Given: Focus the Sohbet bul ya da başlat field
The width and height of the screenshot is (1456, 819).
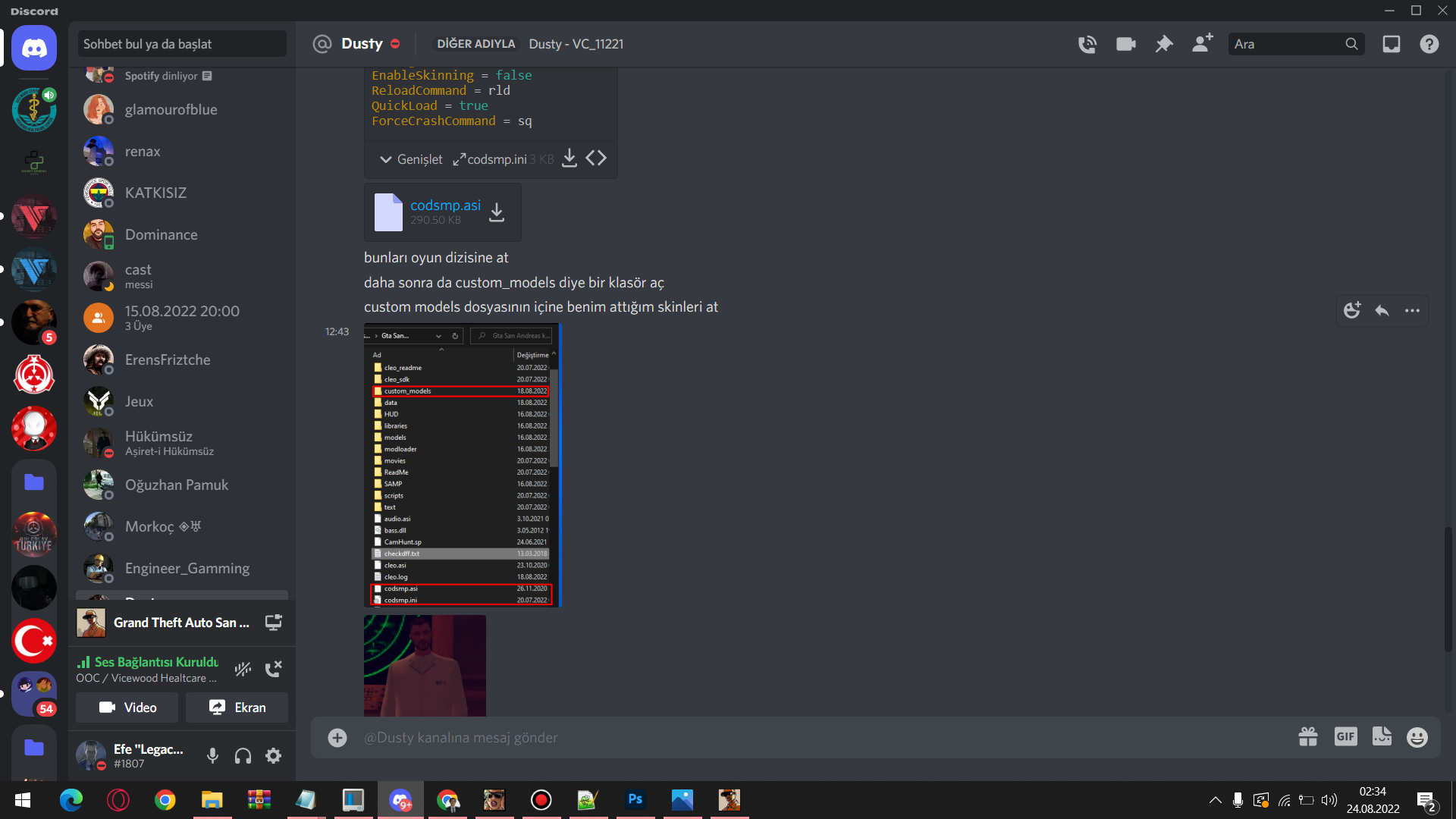Looking at the screenshot, I should (182, 44).
